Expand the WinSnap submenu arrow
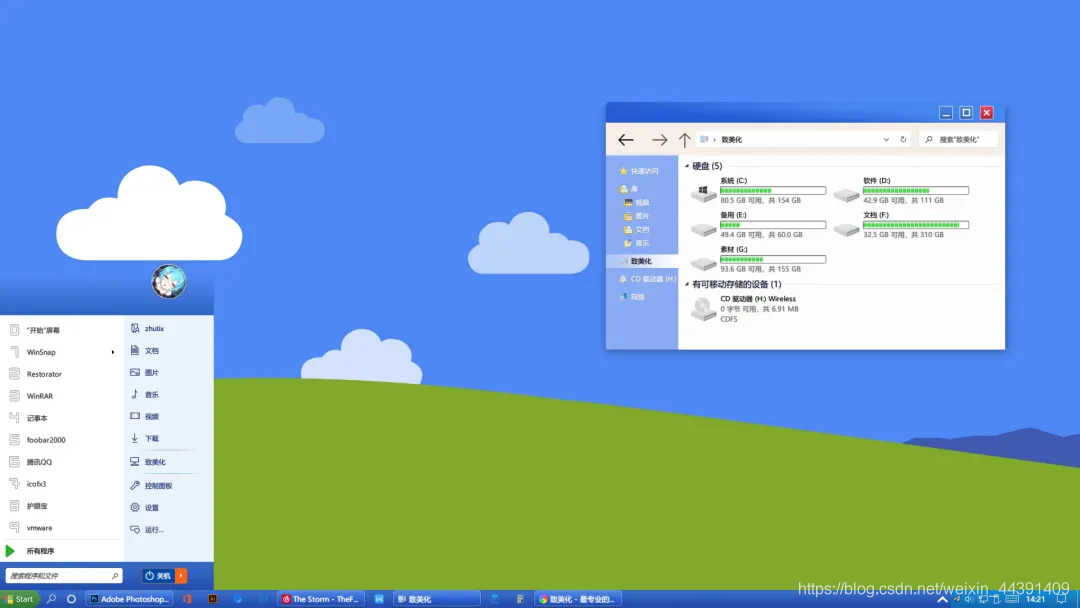Screen dimensions: 1080x608 click(x=113, y=353)
